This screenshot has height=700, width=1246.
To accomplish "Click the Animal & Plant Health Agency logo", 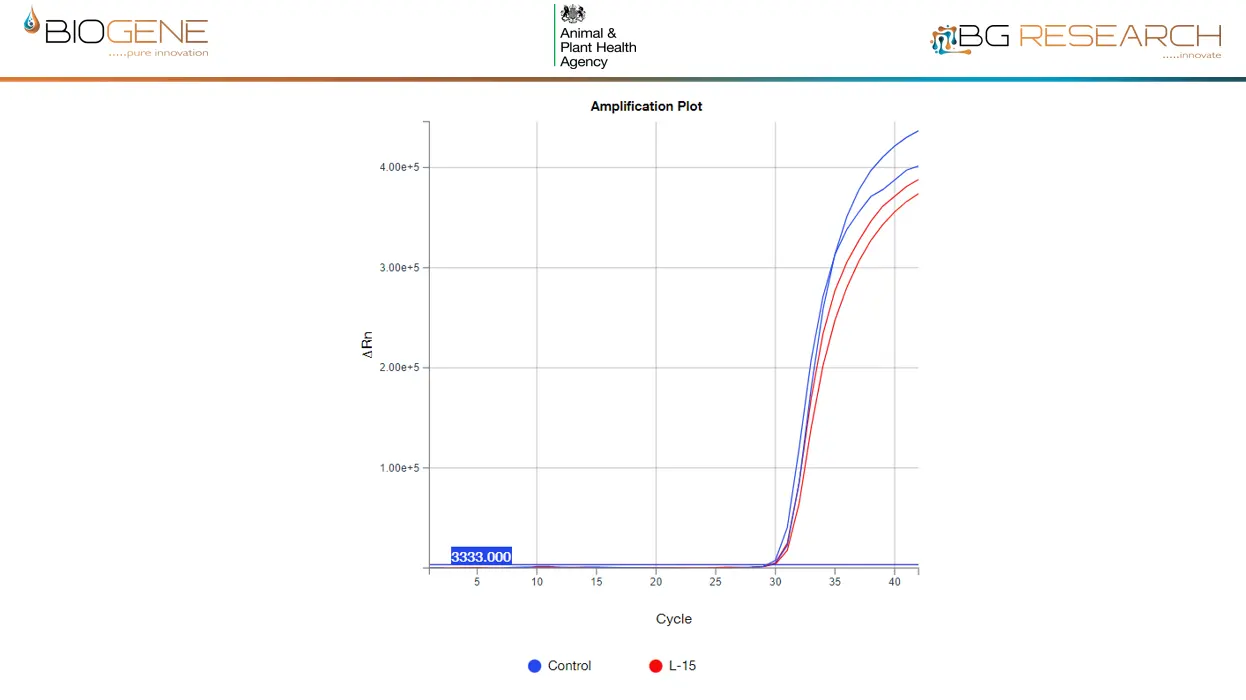I will coord(596,36).
